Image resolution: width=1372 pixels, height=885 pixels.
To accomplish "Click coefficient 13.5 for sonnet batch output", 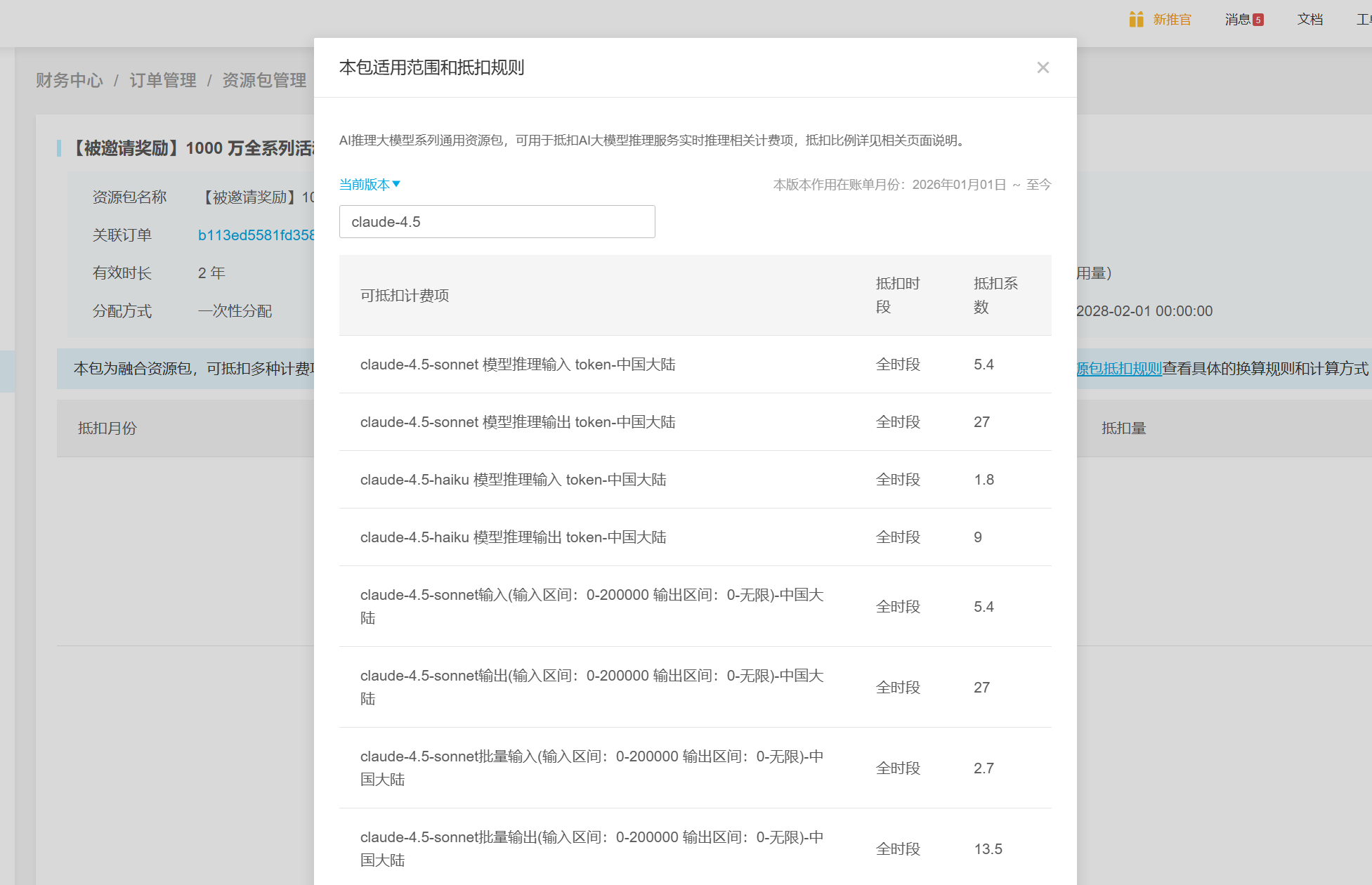I will pyautogui.click(x=988, y=849).
